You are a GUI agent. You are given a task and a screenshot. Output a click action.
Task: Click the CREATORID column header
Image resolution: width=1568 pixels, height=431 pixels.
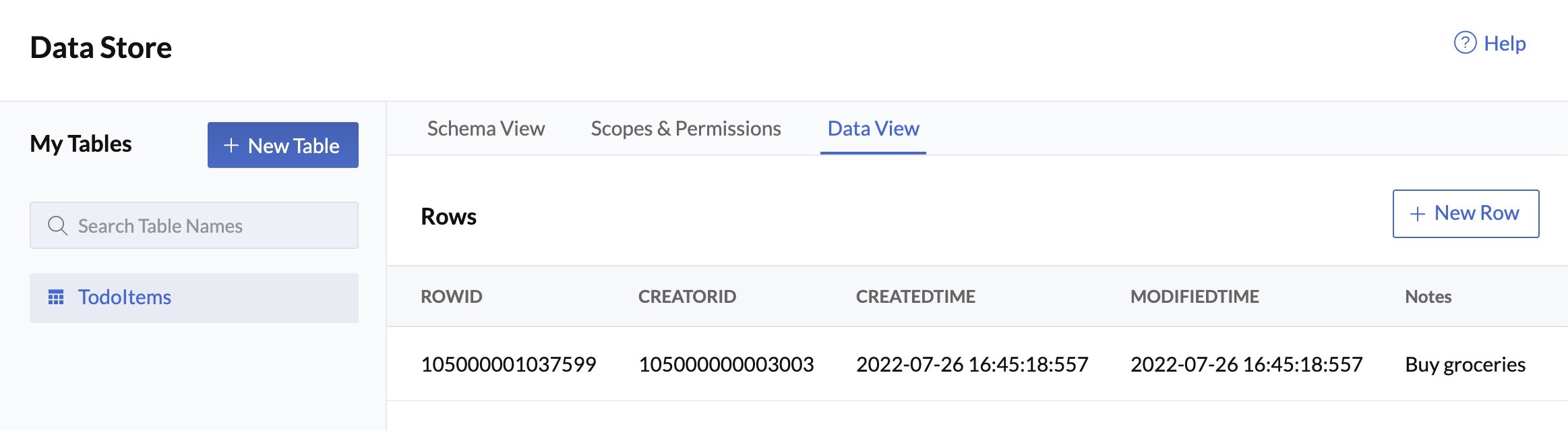coord(687,297)
